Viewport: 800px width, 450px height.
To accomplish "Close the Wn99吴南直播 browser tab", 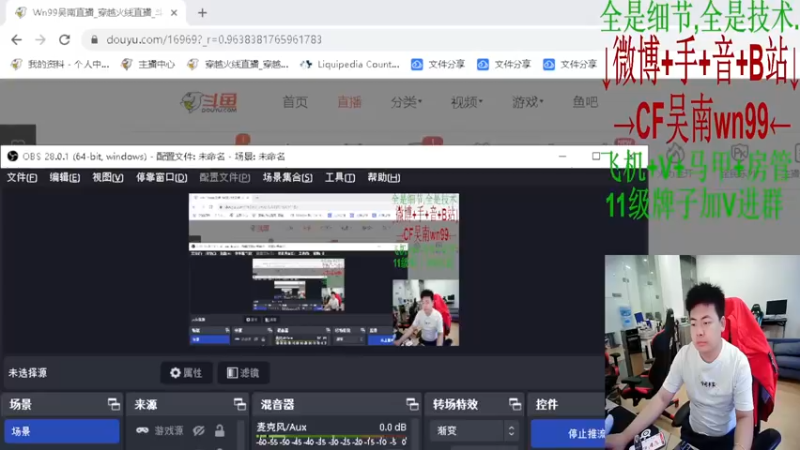I will 173,13.
